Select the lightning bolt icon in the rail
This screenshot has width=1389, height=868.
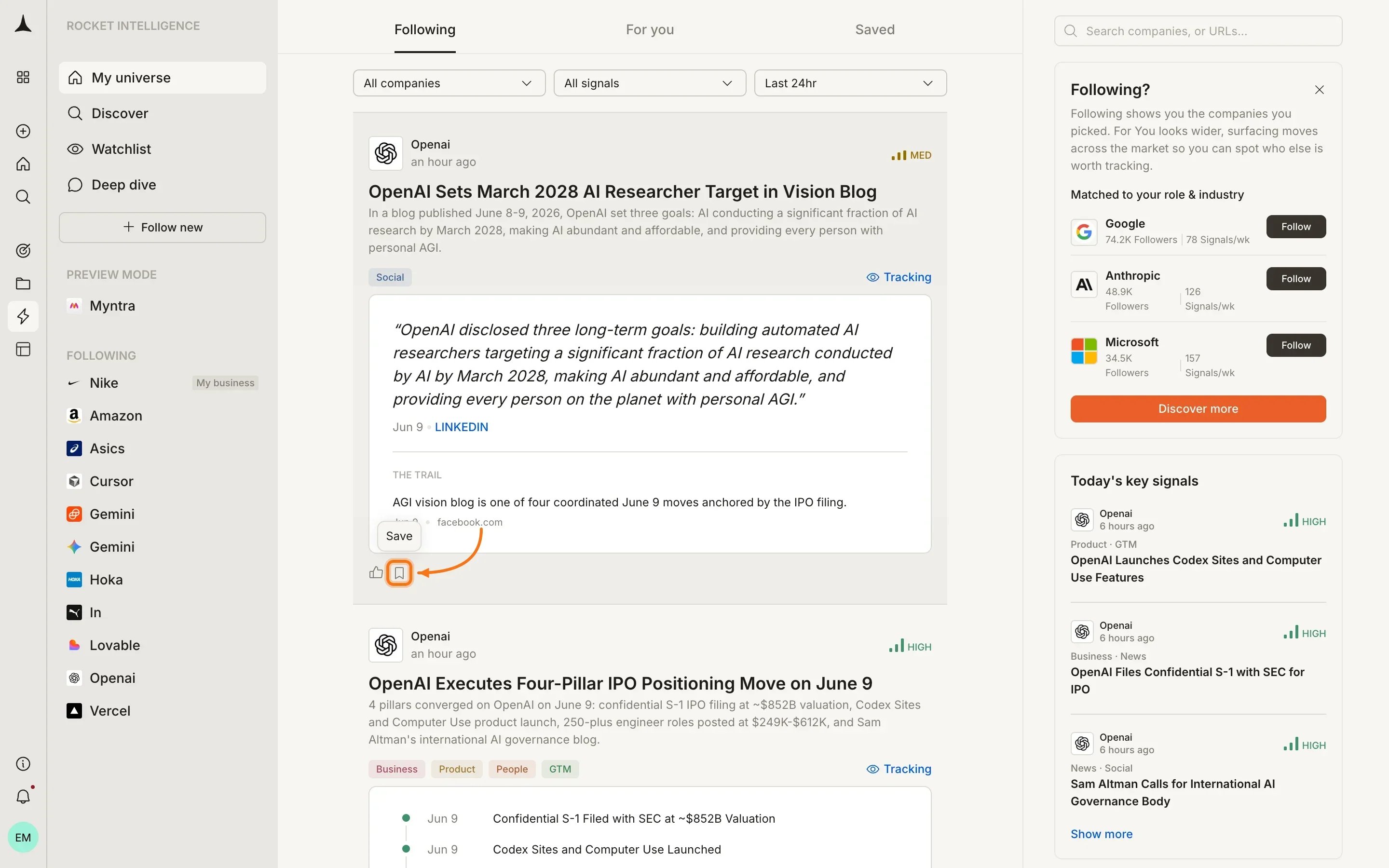tap(23, 316)
